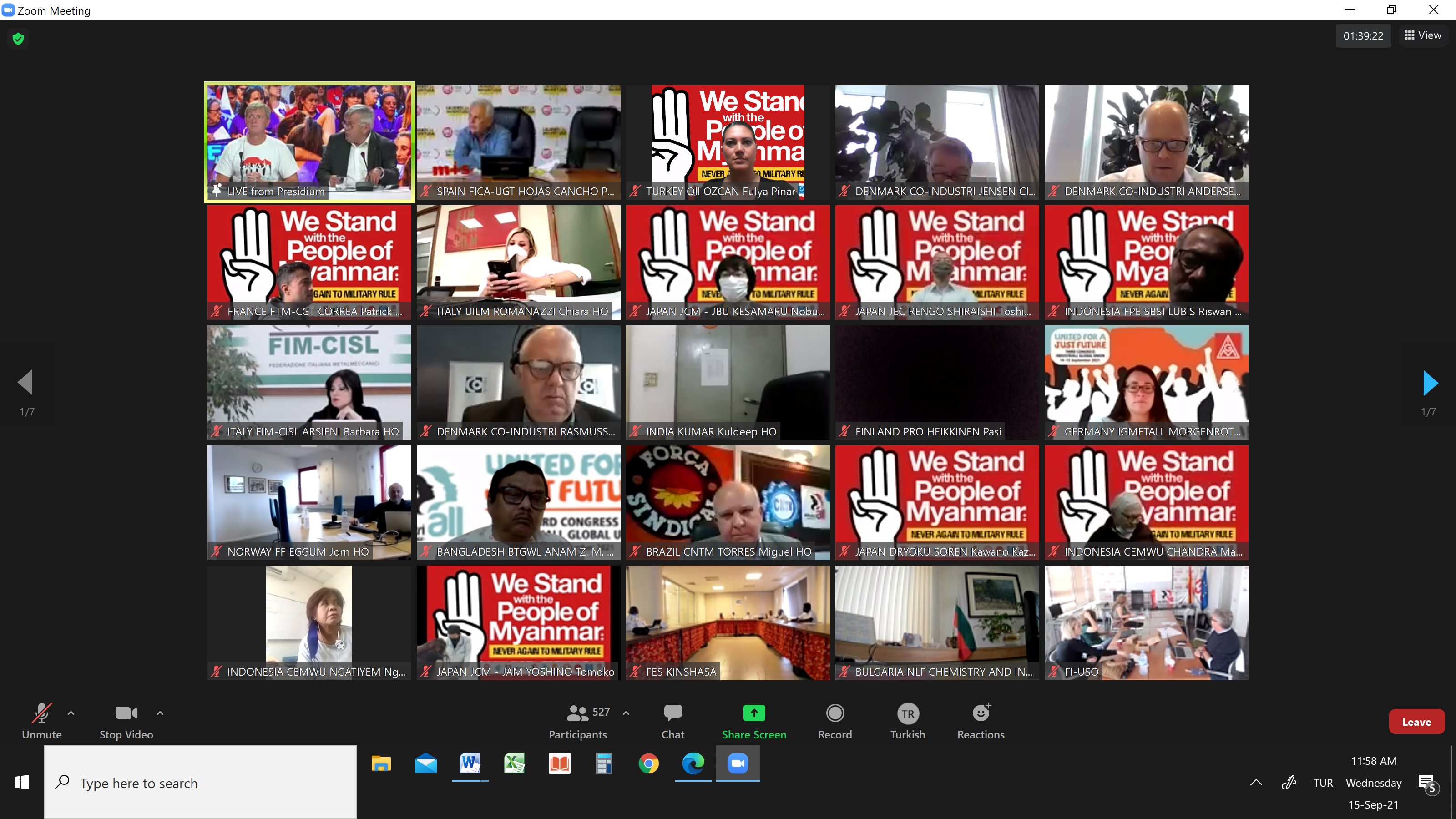1456x819 pixels.
Task: Switch to Word in taskbar
Action: pyautogui.click(x=470, y=763)
